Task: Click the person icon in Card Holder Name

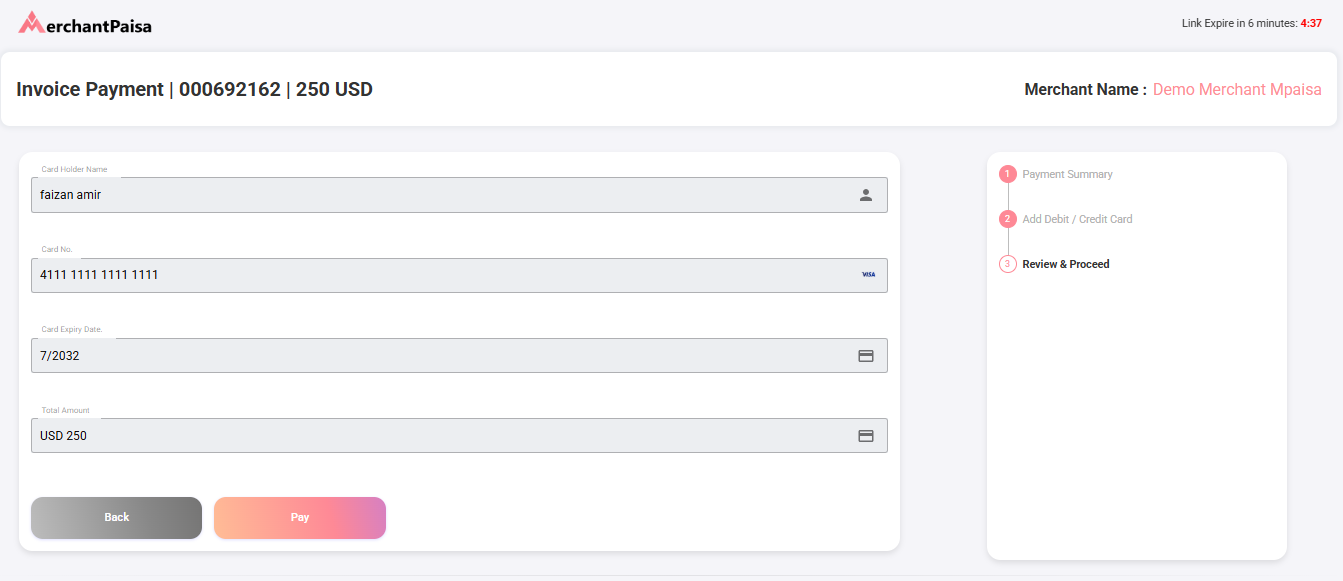Action: pyautogui.click(x=866, y=195)
